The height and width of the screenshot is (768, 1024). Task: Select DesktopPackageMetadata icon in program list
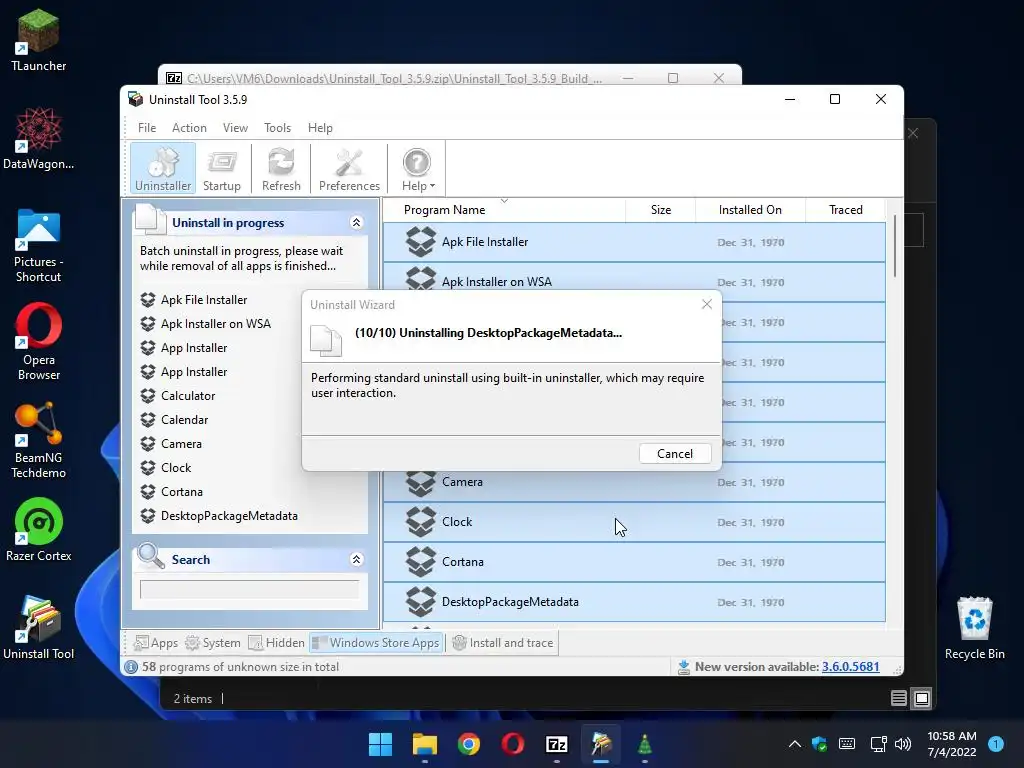click(421, 601)
